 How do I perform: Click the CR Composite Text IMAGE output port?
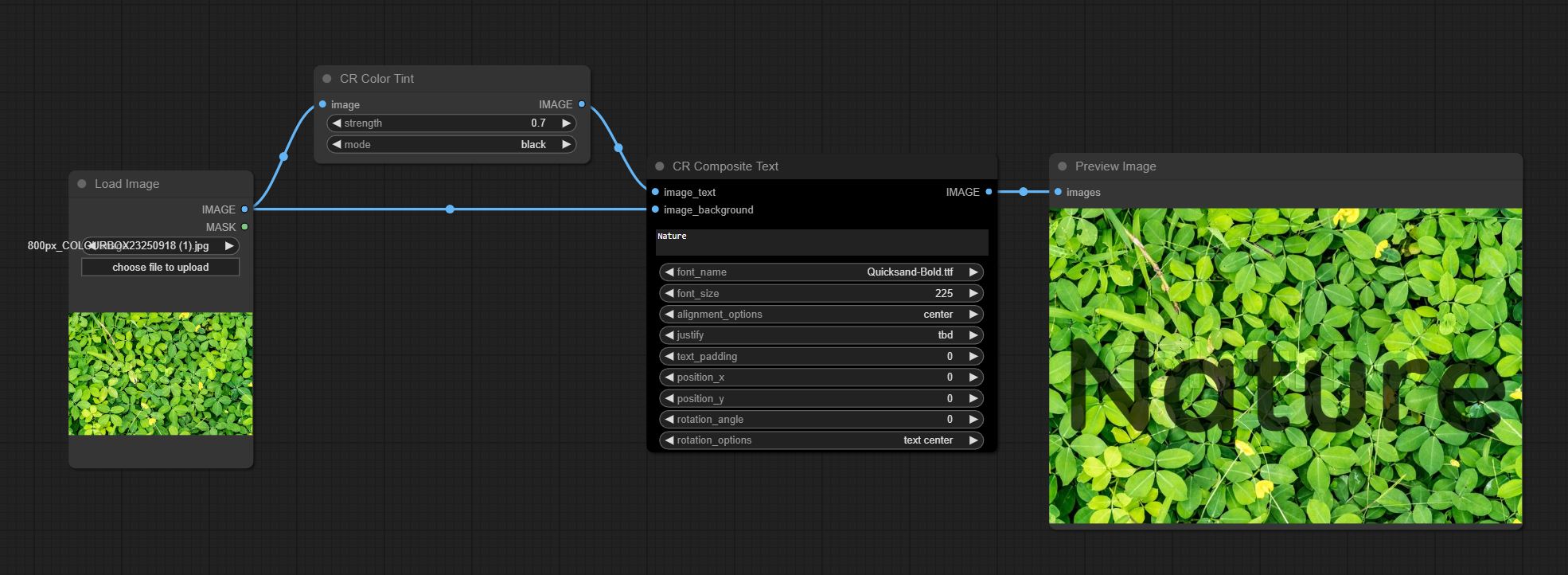[x=989, y=192]
